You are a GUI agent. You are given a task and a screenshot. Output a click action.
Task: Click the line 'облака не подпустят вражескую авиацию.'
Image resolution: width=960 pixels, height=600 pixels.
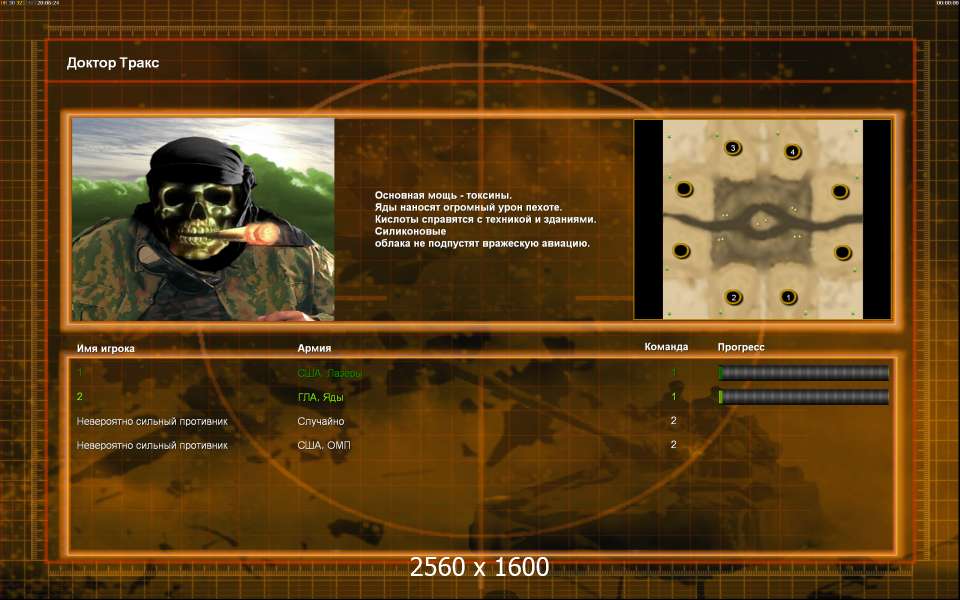click(482, 243)
